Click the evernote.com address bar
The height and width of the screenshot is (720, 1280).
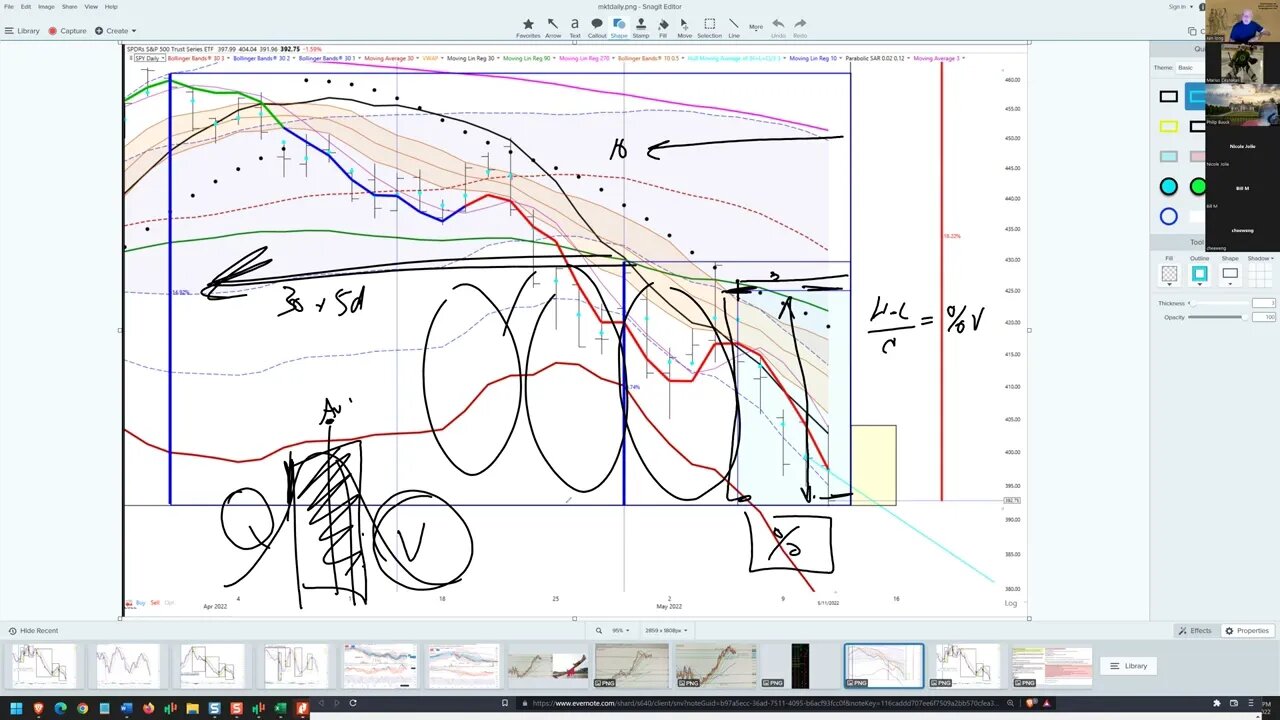[x=765, y=703]
